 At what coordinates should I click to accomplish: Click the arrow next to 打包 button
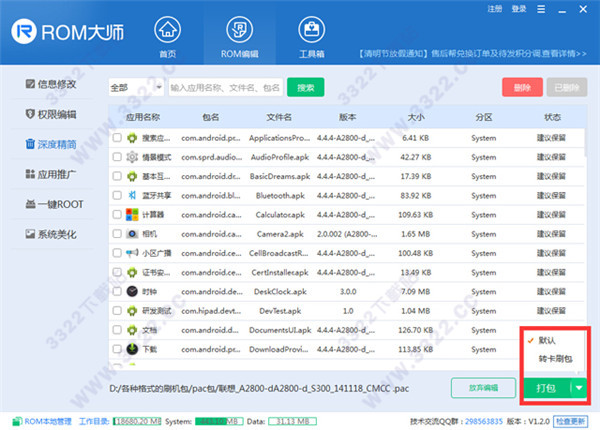577,387
